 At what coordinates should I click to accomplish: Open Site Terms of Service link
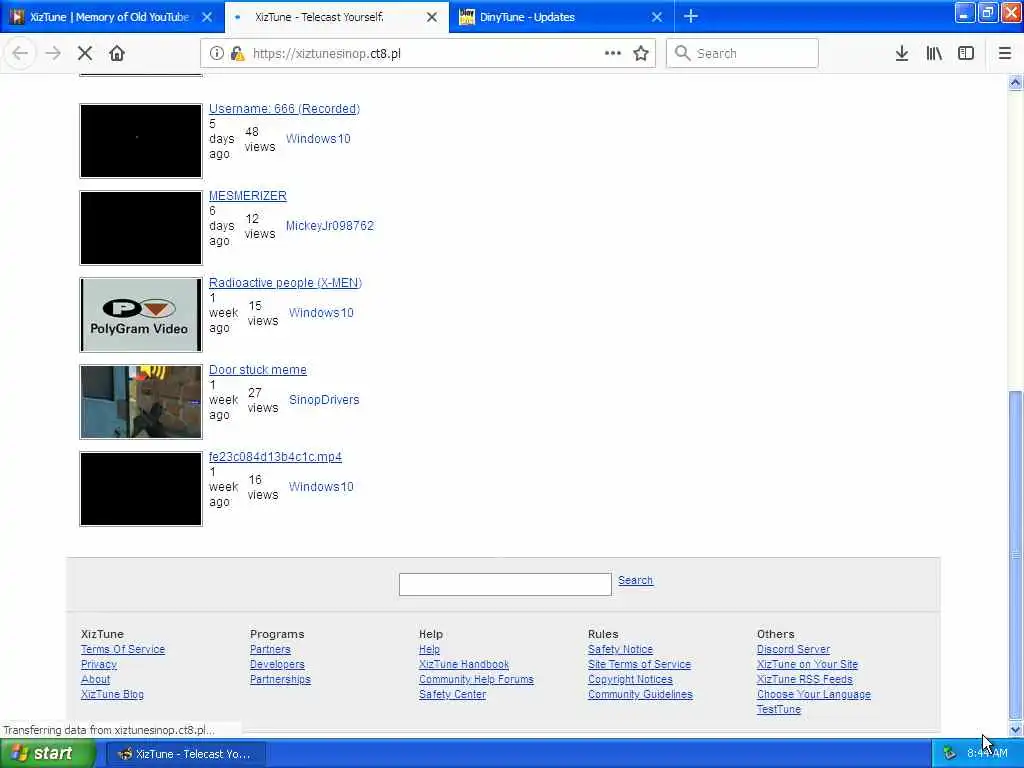(x=639, y=664)
